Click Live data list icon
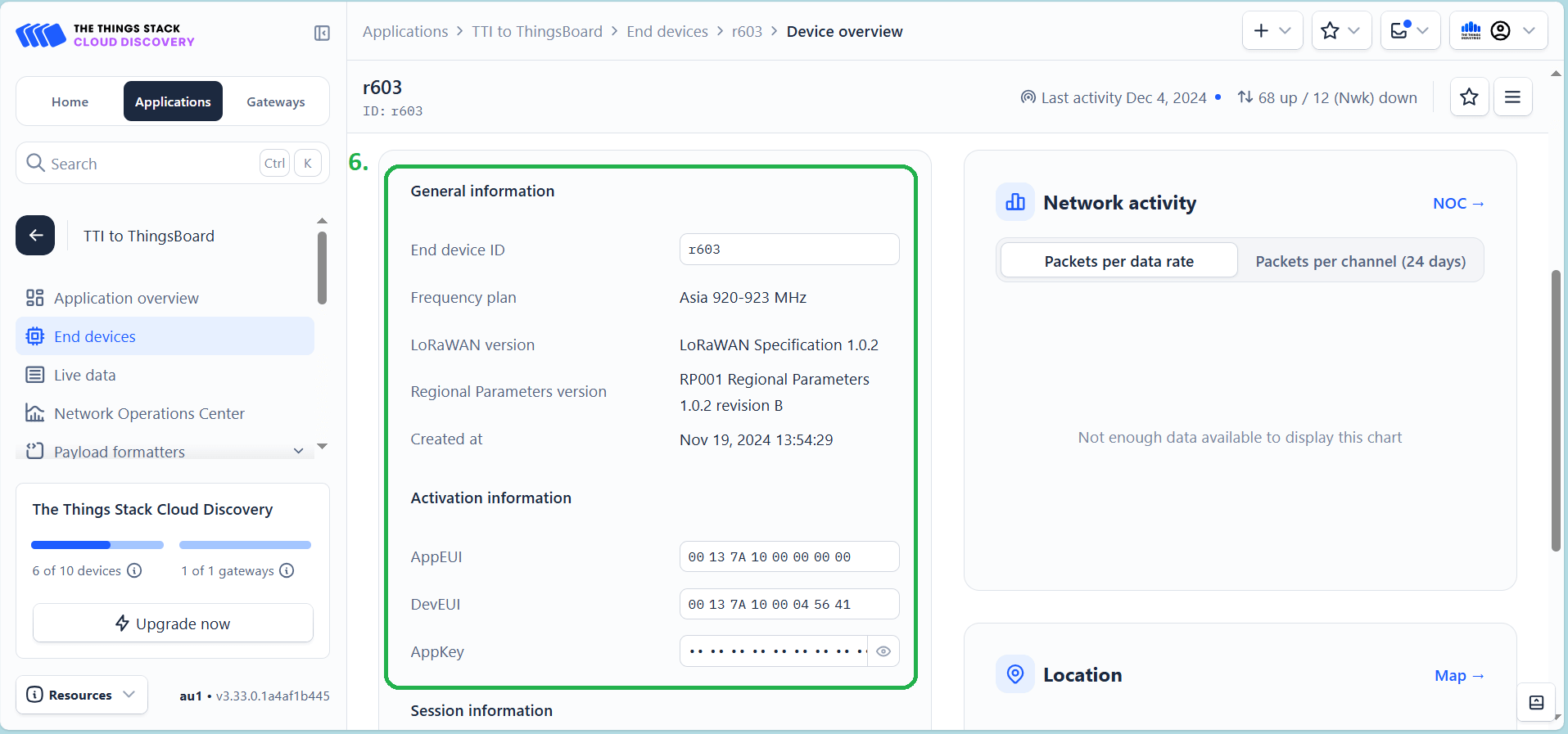 tap(34, 375)
